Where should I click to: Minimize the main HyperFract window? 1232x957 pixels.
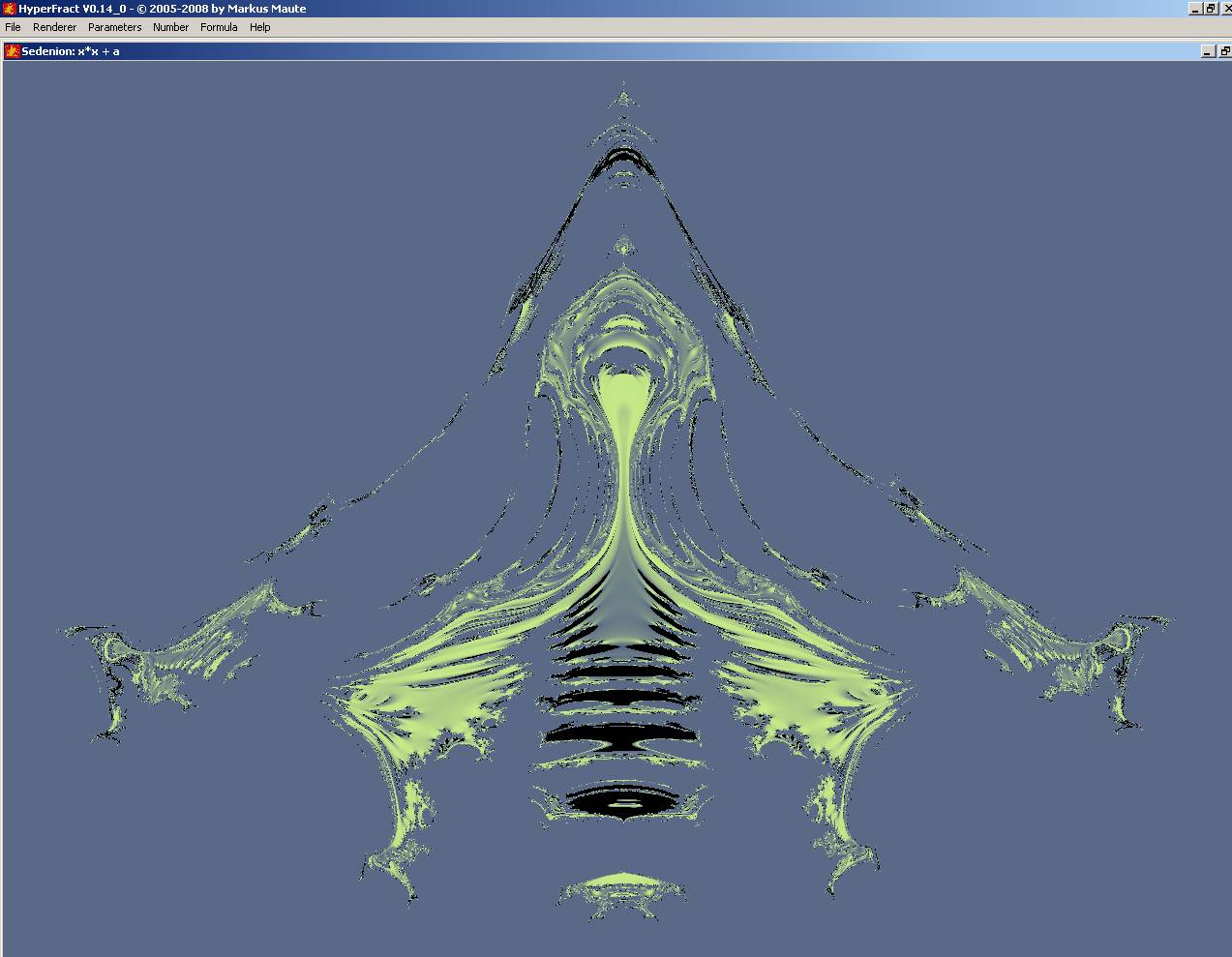(x=1194, y=9)
